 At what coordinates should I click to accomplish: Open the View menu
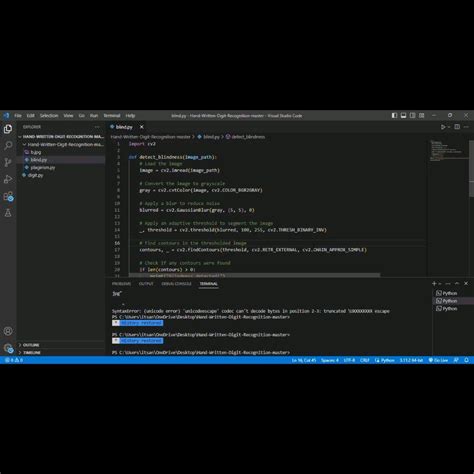click(68, 116)
